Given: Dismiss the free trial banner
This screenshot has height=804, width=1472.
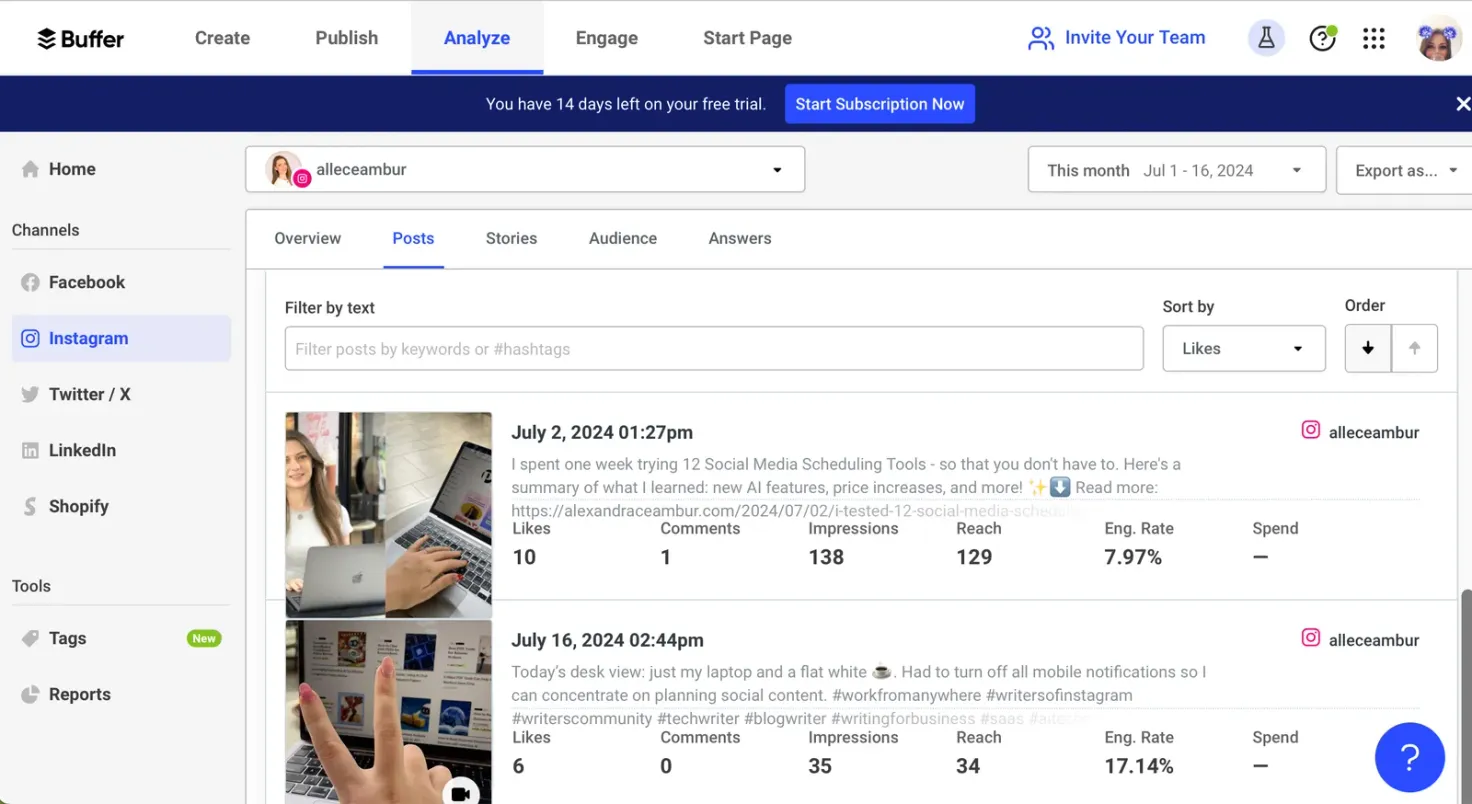Looking at the screenshot, I should click(x=1462, y=104).
